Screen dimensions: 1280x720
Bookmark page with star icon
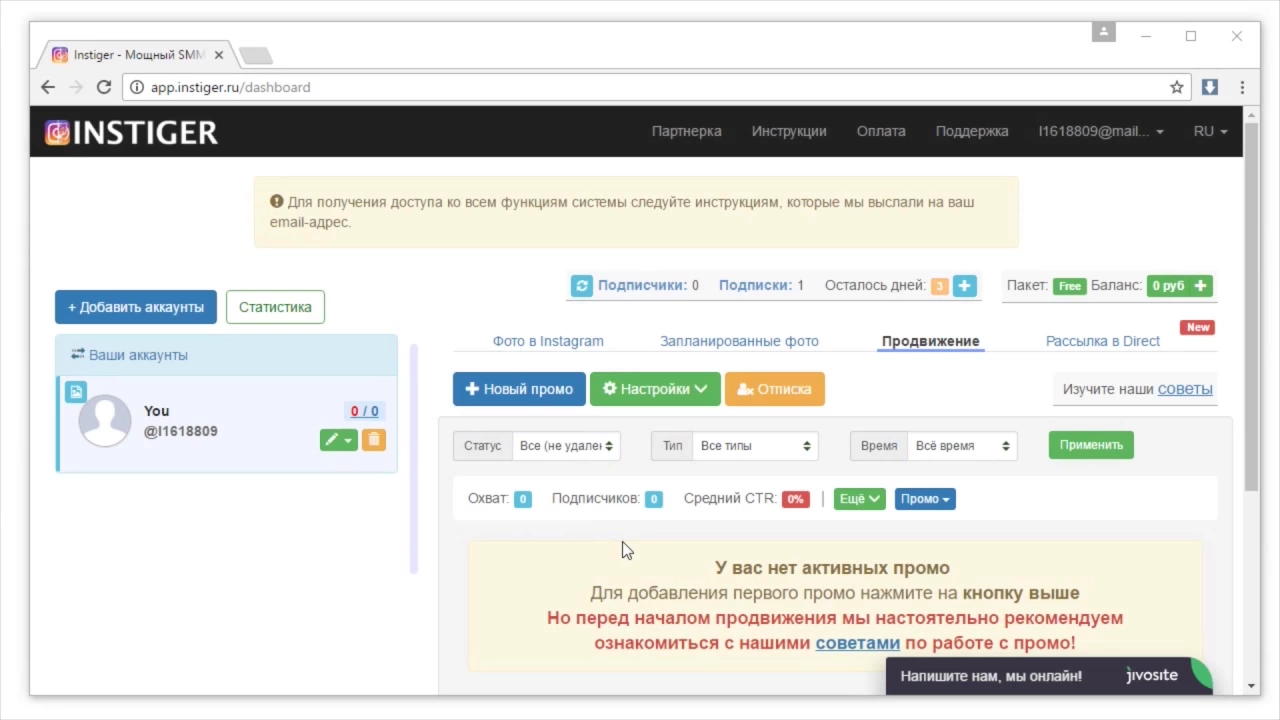pyautogui.click(x=1177, y=87)
